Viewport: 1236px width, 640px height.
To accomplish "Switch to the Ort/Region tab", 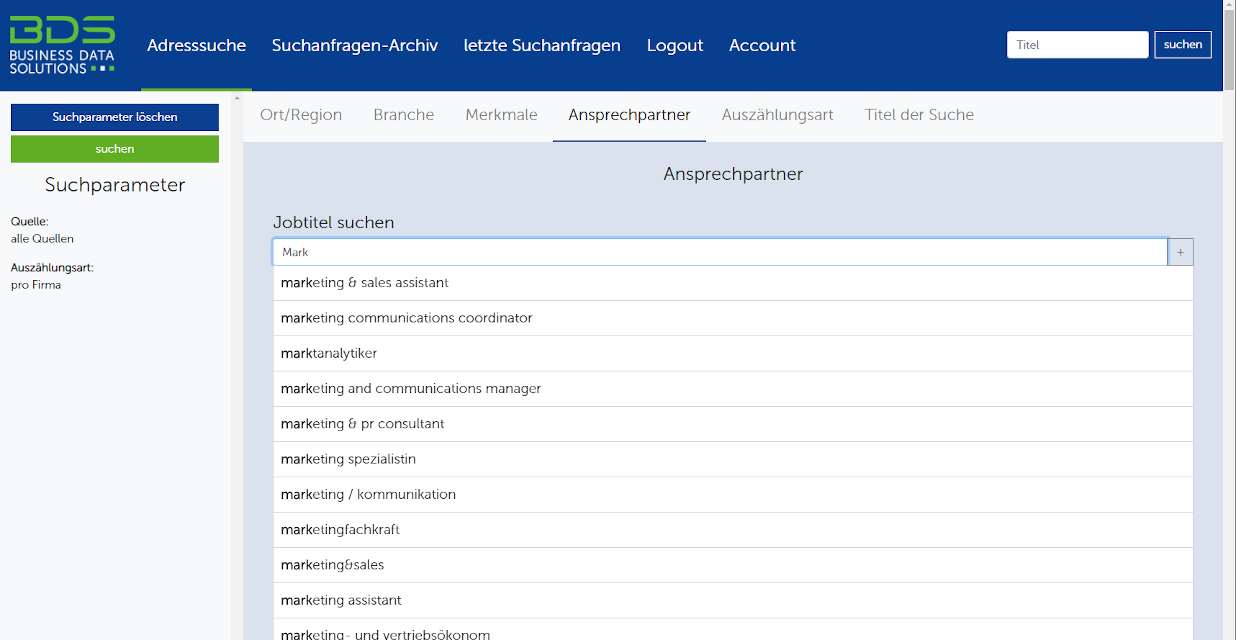I will pos(301,115).
